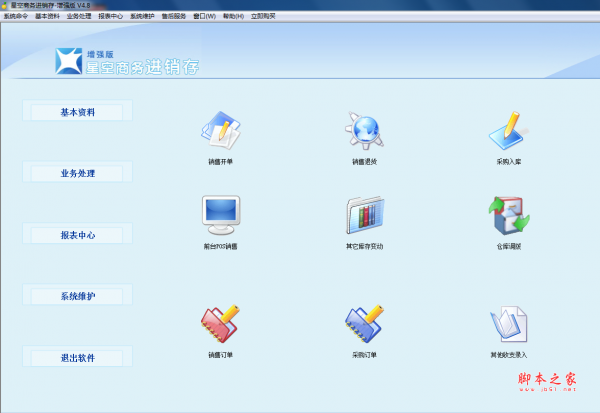Click the 其他收支录入 document icon
This screenshot has width=600, height=413.
[x=509, y=323]
